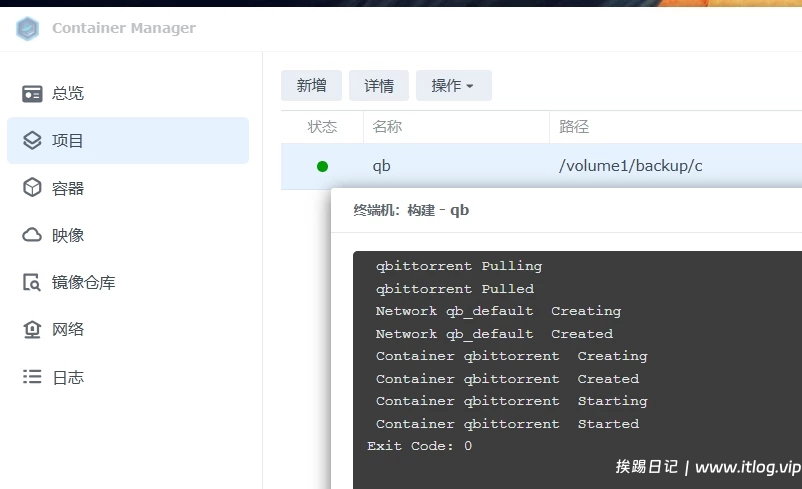Select the qb project name
This screenshot has width=802, height=489.
[381, 166]
